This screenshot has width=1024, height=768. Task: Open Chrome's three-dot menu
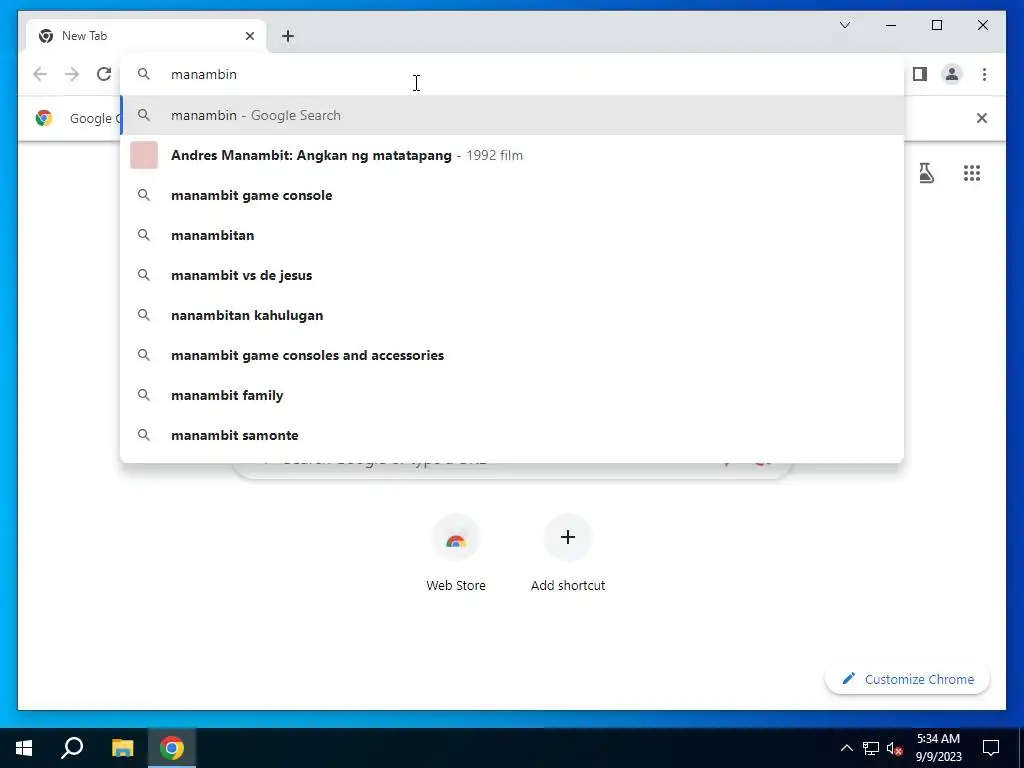(984, 74)
